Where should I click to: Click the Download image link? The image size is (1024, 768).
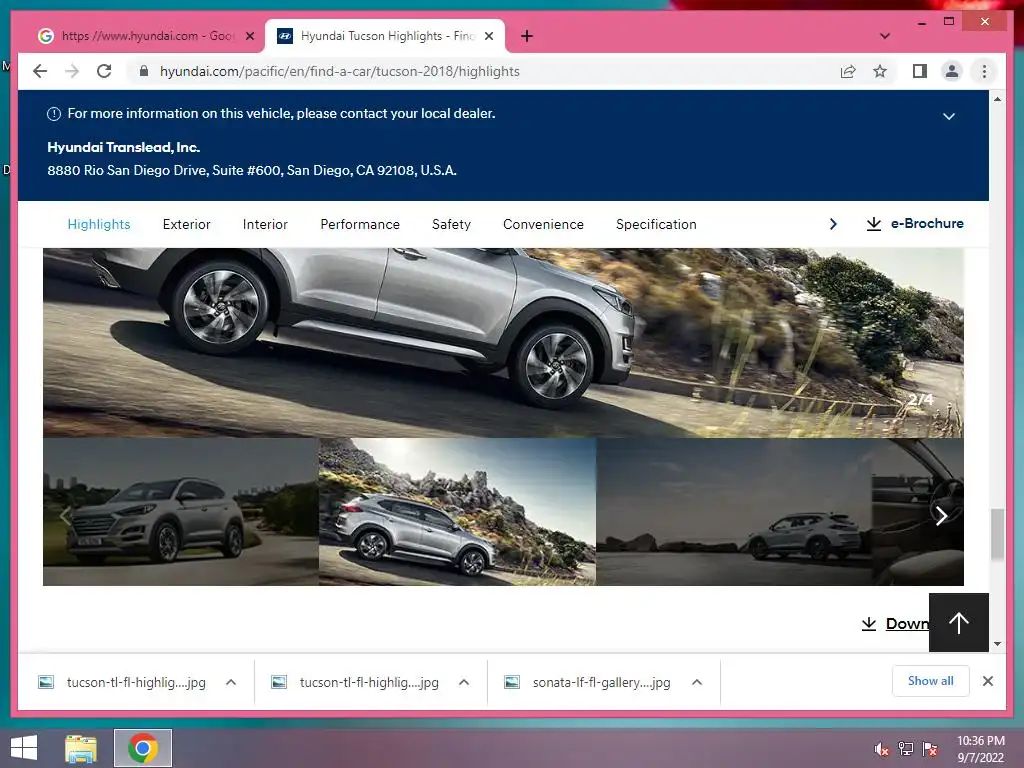coord(895,624)
